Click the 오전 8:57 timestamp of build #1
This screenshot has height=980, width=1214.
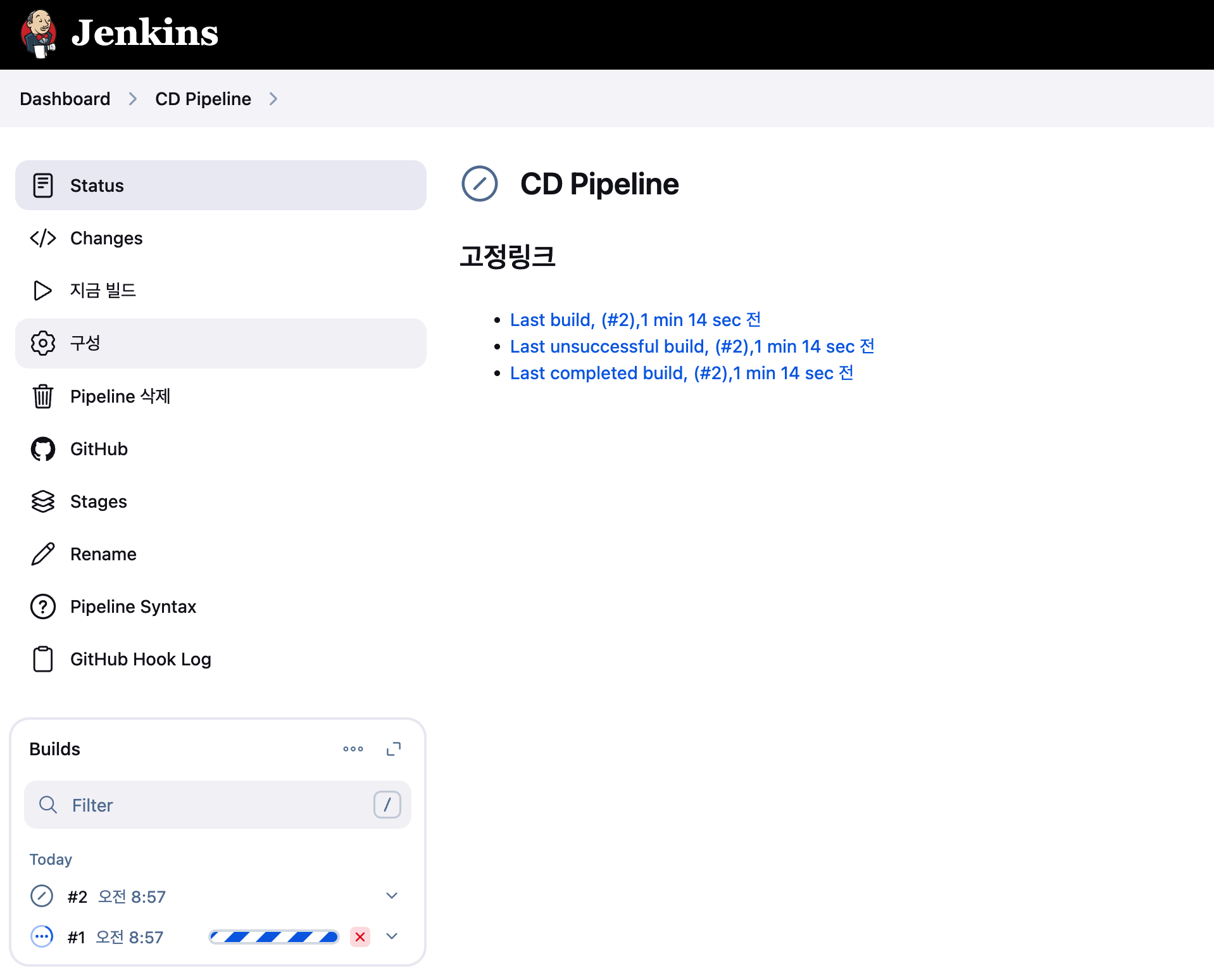[x=129, y=937]
